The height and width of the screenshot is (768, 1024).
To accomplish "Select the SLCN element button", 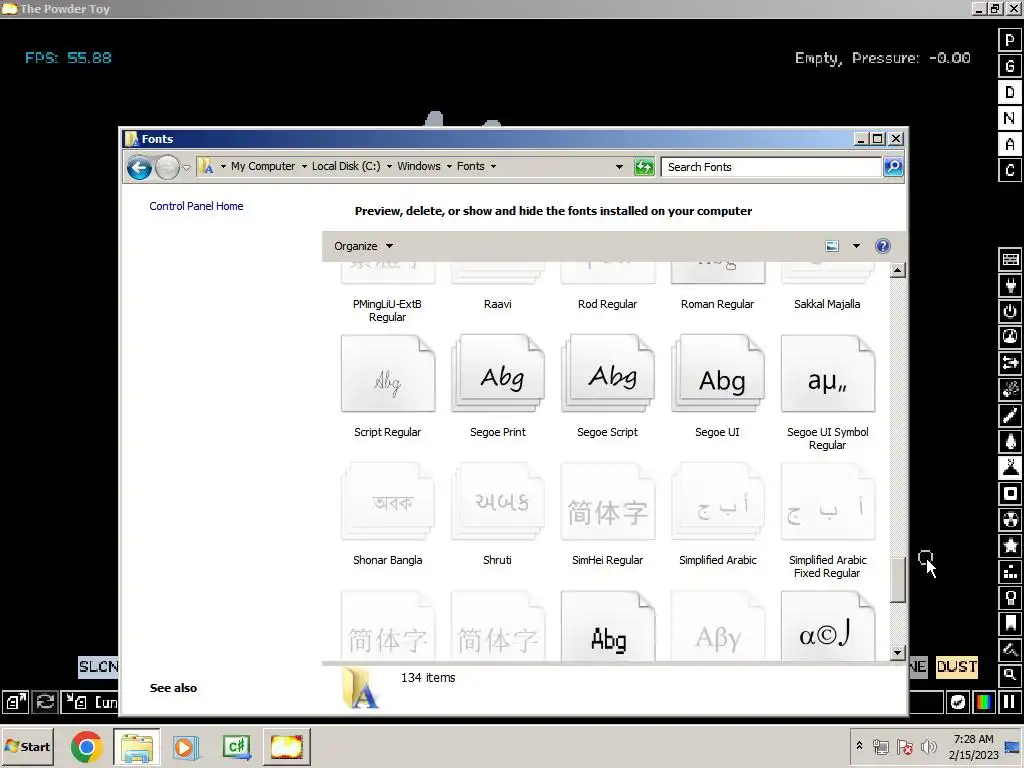I will [x=99, y=667].
